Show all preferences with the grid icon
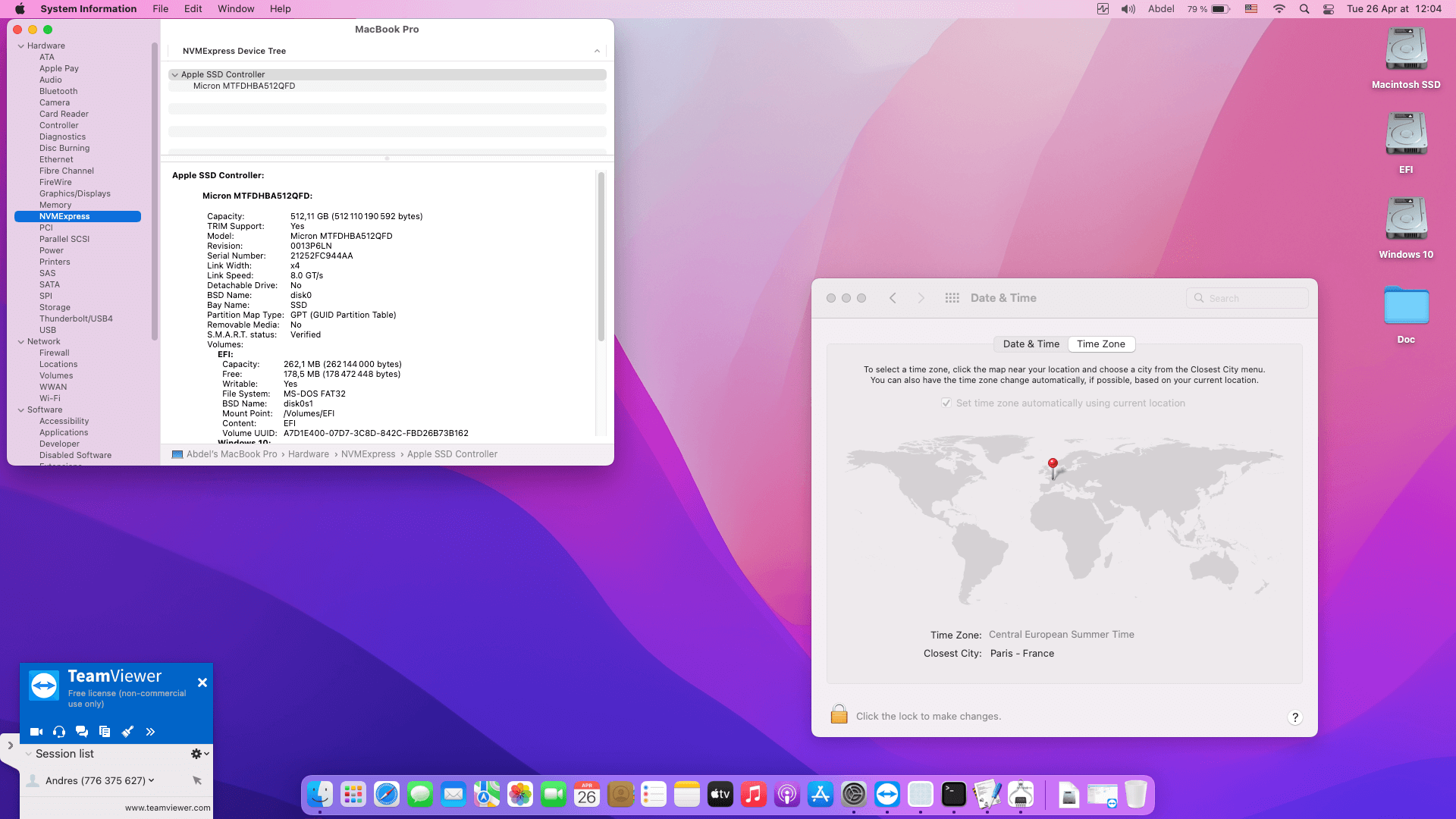Viewport: 1456px width, 819px height. click(x=952, y=299)
